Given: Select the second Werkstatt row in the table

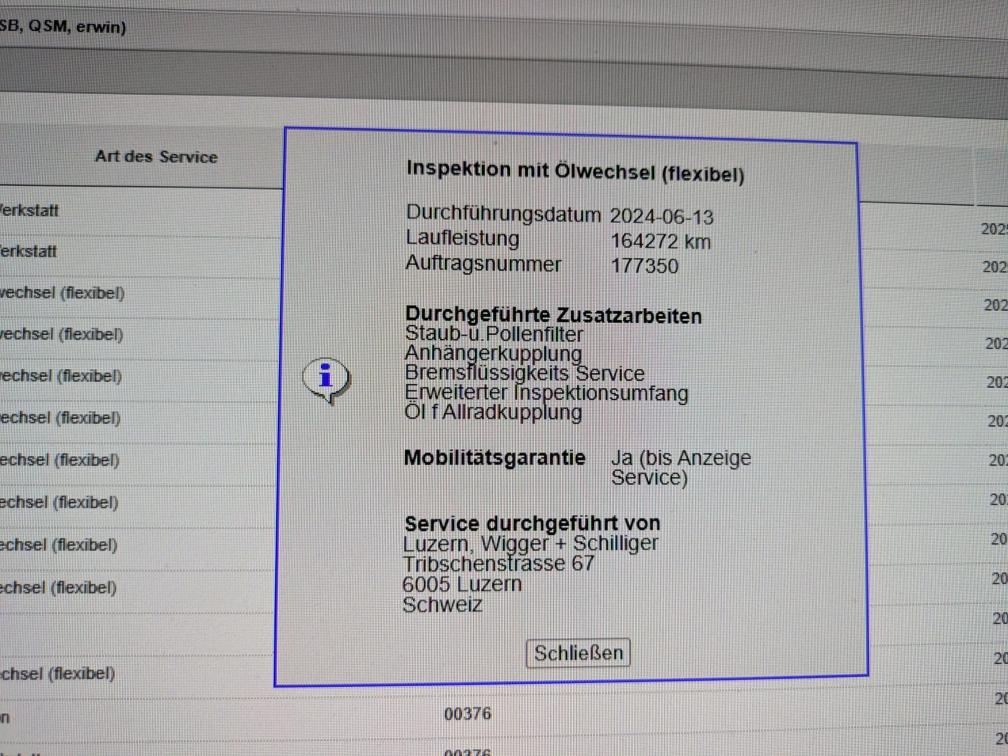Looking at the screenshot, I should pos(30,251).
